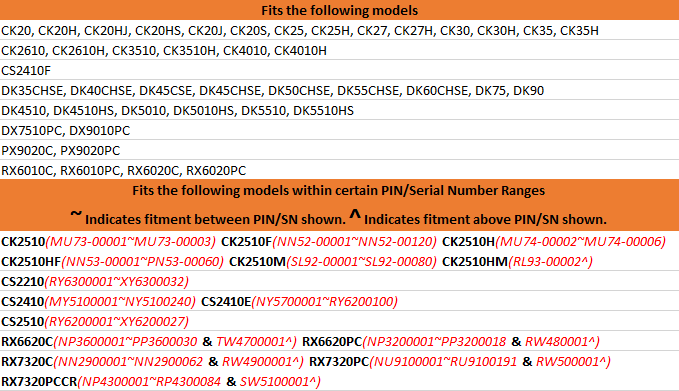
Task: Select the RX6620PC serial range entry
Action: (451, 341)
